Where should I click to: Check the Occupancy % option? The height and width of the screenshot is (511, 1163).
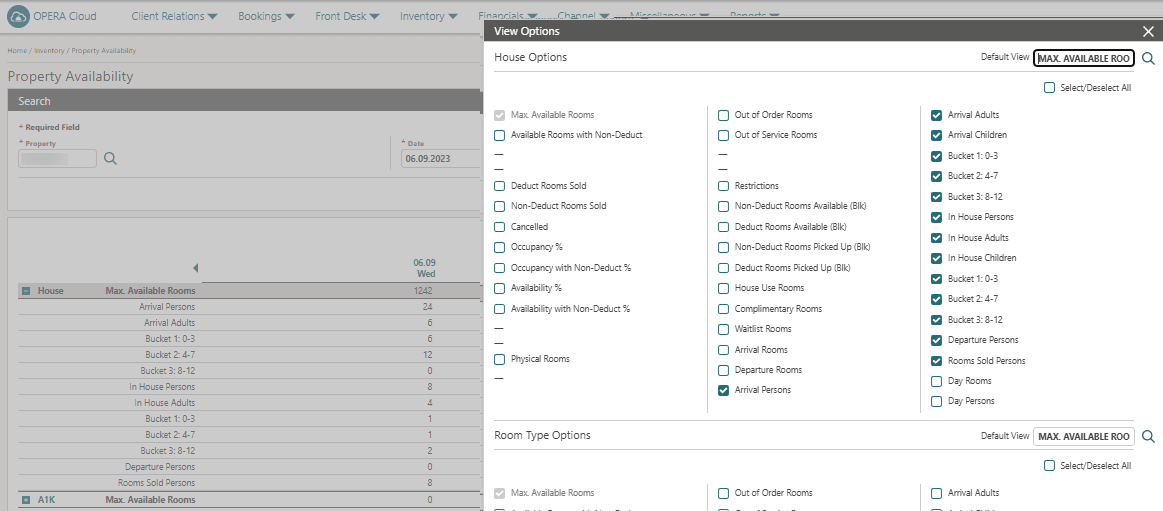tap(500, 247)
